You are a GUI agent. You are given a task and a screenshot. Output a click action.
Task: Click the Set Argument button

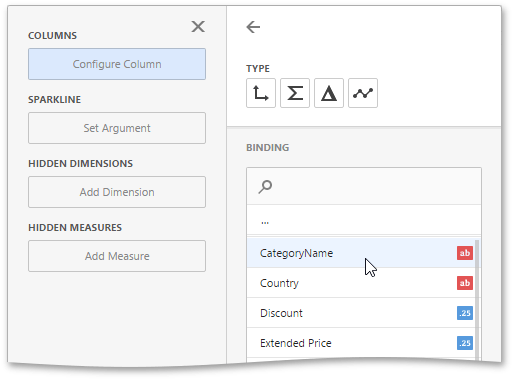(x=117, y=128)
